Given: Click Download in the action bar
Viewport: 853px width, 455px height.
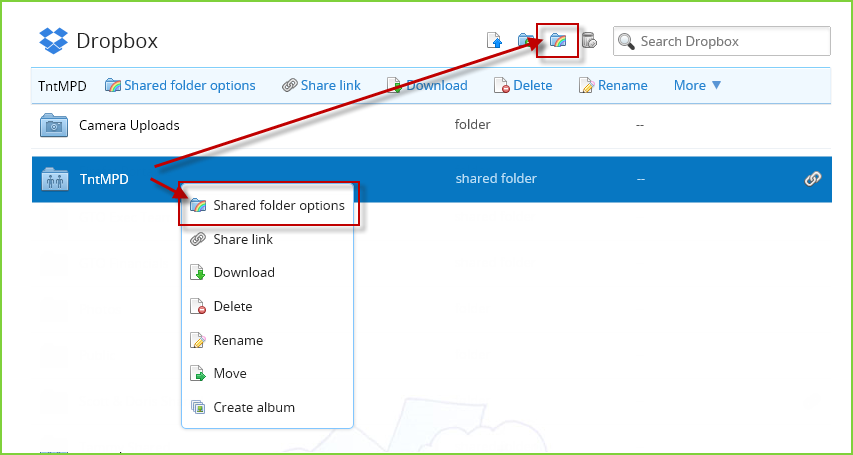Looking at the screenshot, I should pyautogui.click(x=427, y=85).
